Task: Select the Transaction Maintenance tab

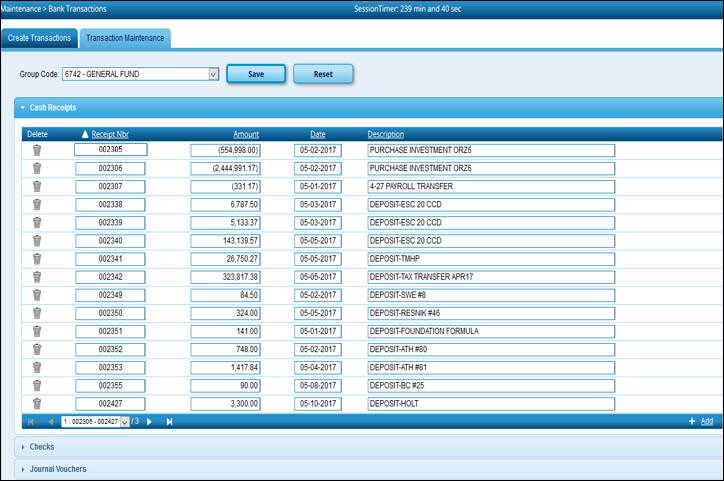Action: [x=124, y=38]
